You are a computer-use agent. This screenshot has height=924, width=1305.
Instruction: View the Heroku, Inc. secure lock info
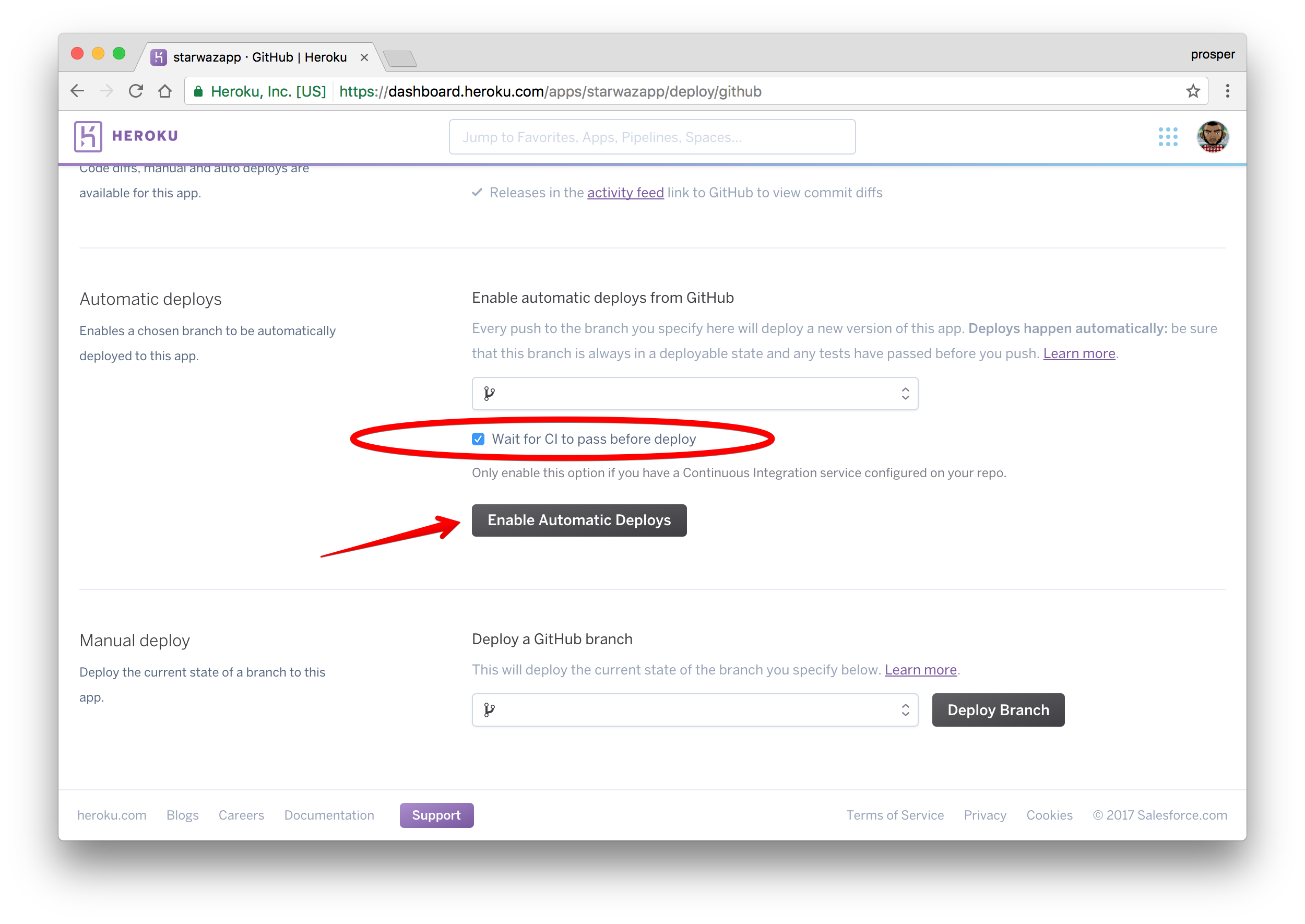point(260,91)
